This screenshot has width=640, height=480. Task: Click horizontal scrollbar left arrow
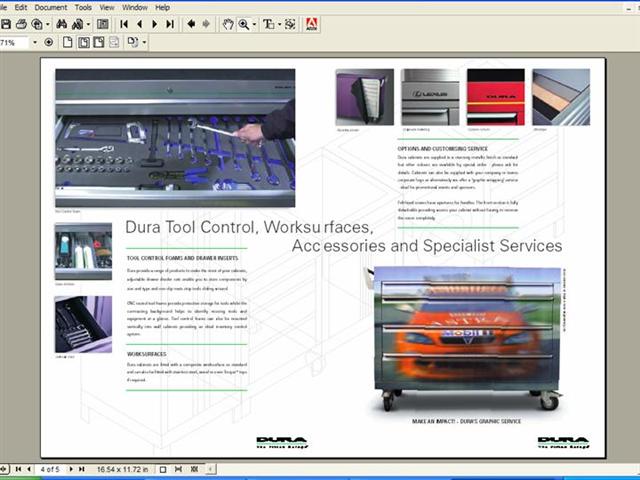211,469
